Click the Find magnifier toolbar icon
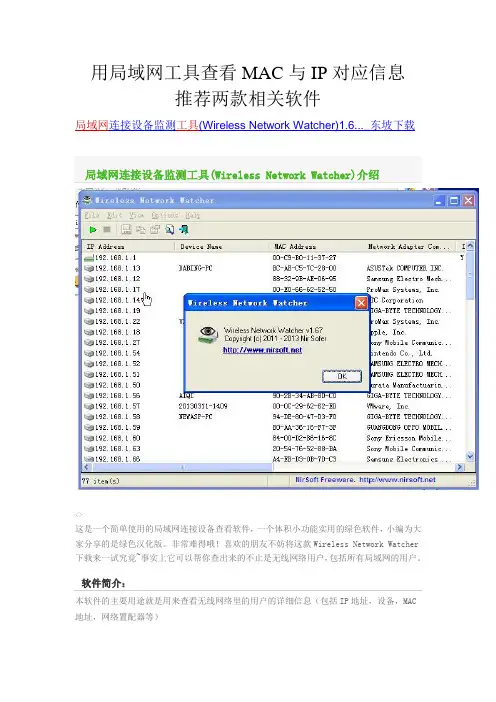 (169, 230)
